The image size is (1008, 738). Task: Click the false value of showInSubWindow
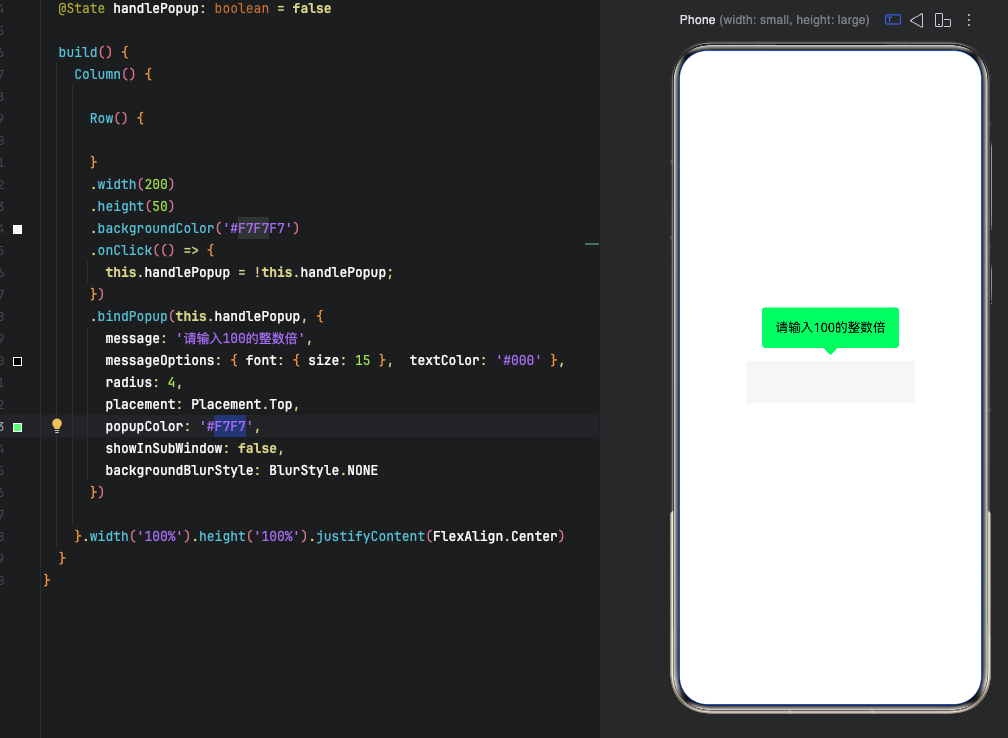coord(258,448)
